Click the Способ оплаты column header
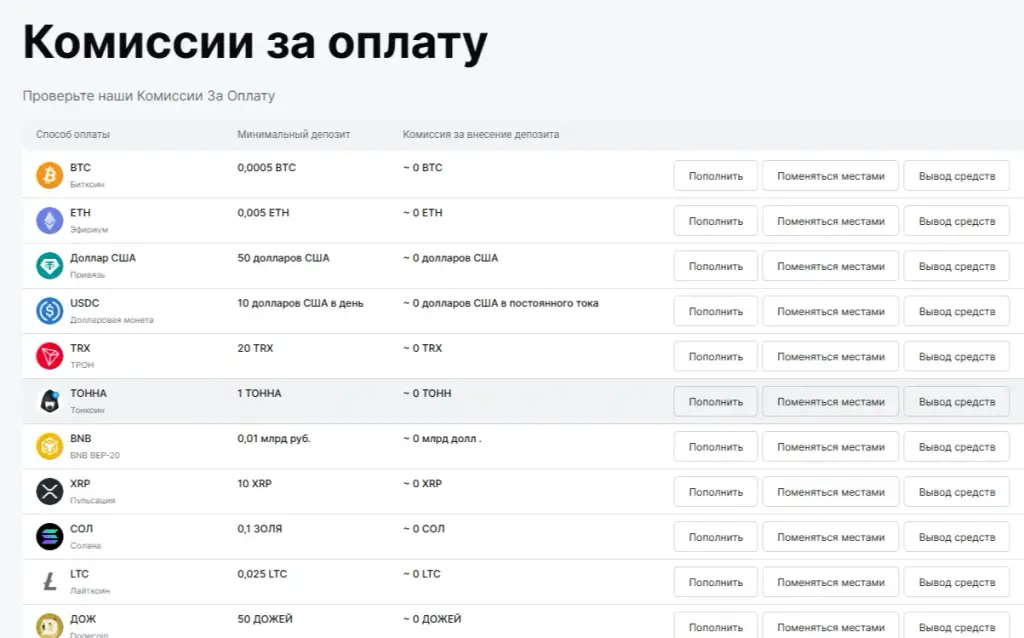Screen dimensions: 1024x638 point(72,135)
